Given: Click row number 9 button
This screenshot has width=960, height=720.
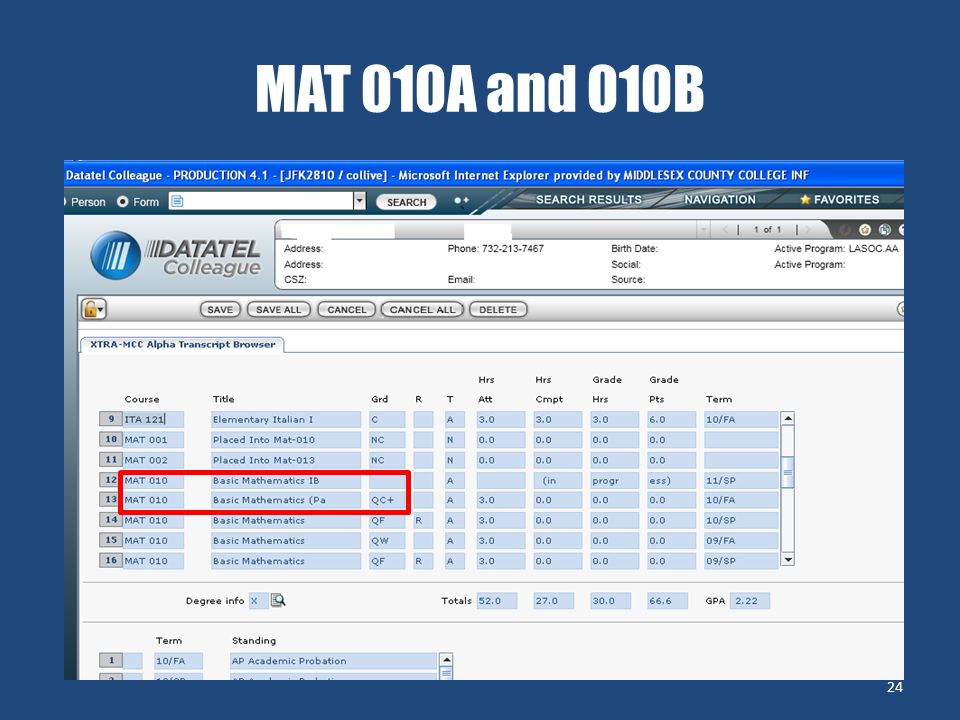Looking at the screenshot, I should point(111,419).
